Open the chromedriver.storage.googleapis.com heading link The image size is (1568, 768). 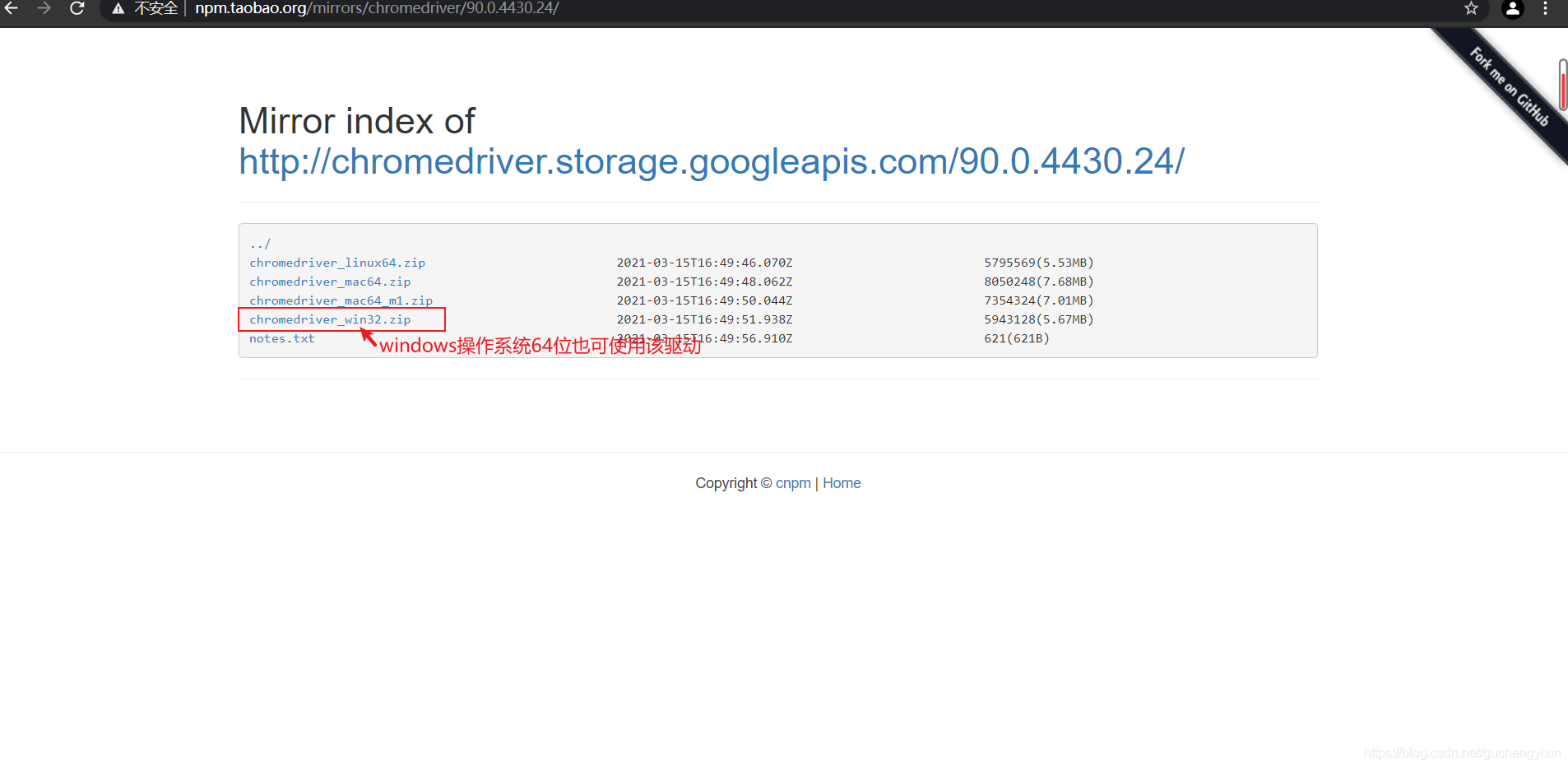(712, 161)
